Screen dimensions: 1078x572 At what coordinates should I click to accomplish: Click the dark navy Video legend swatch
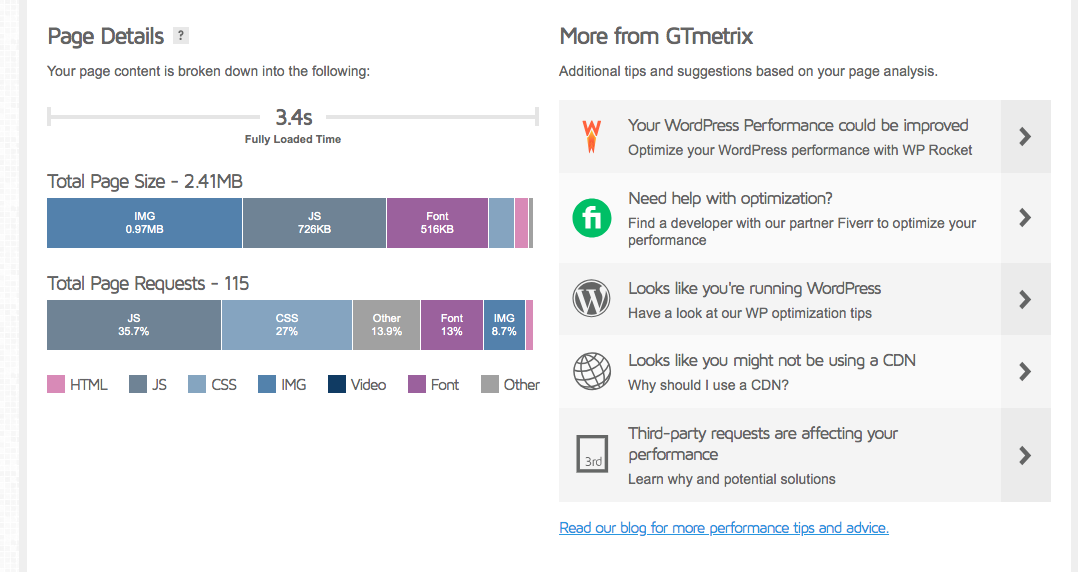pyautogui.click(x=337, y=385)
